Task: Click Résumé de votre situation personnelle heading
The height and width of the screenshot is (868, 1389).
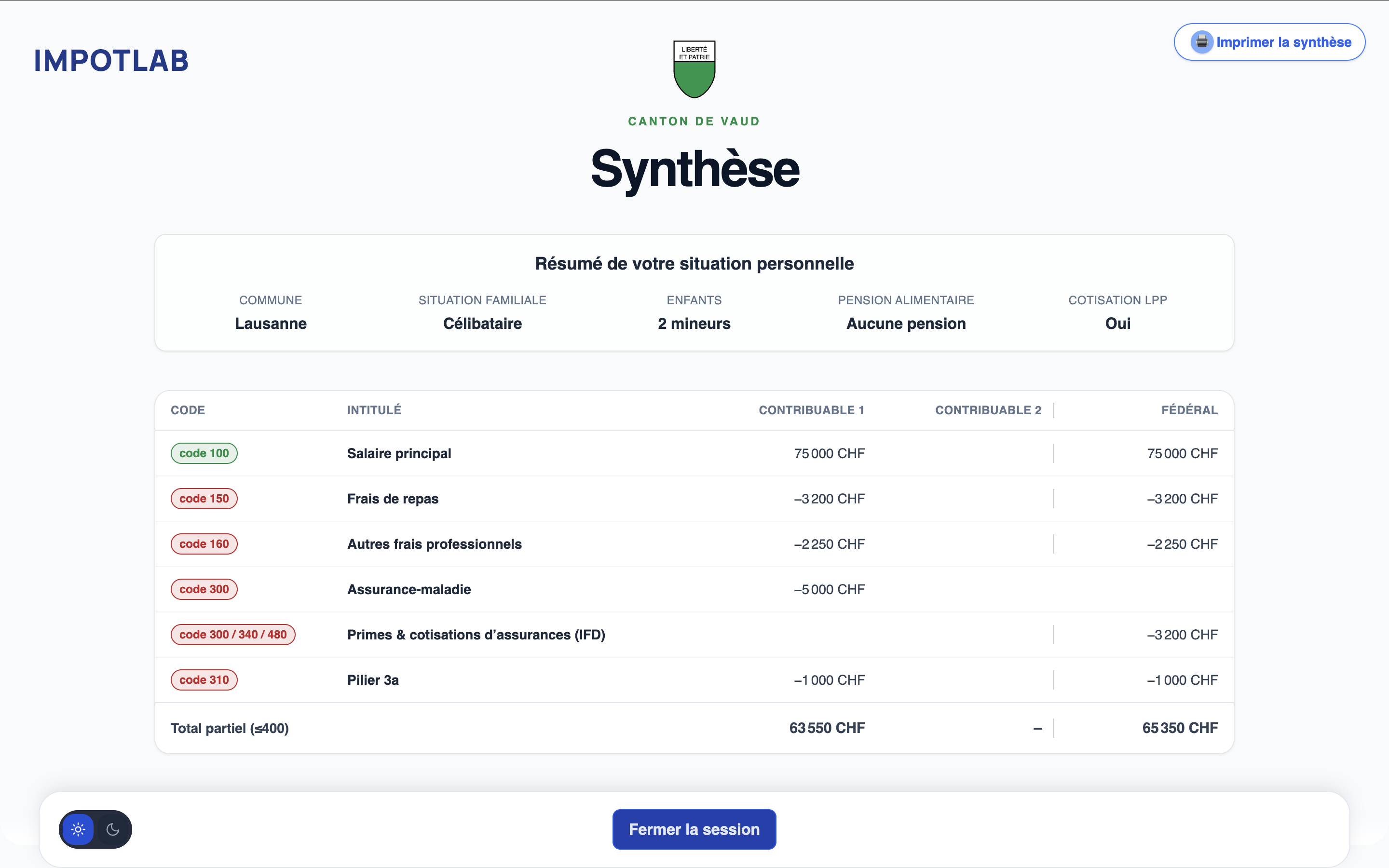Action: [x=694, y=263]
